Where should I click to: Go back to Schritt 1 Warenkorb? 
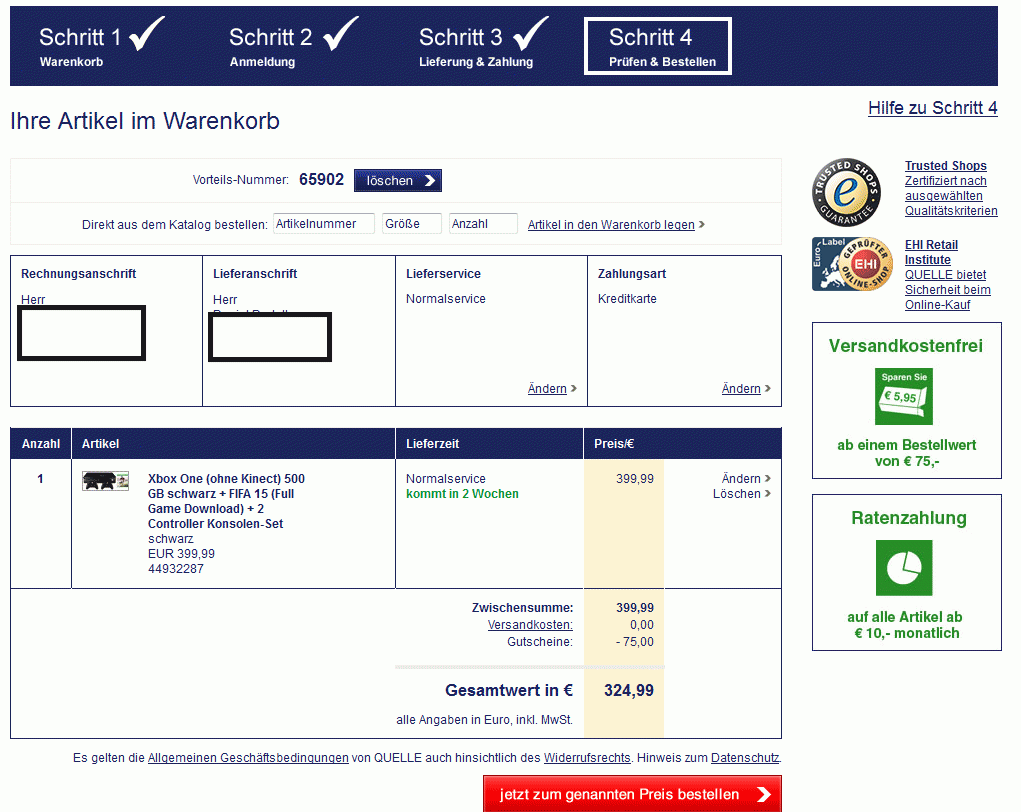[x=101, y=45]
